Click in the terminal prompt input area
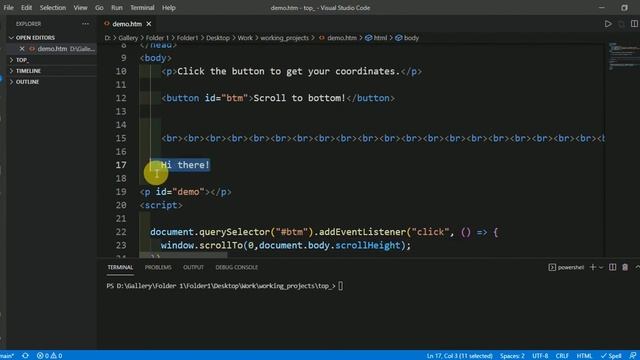The image size is (640, 360). point(340,286)
